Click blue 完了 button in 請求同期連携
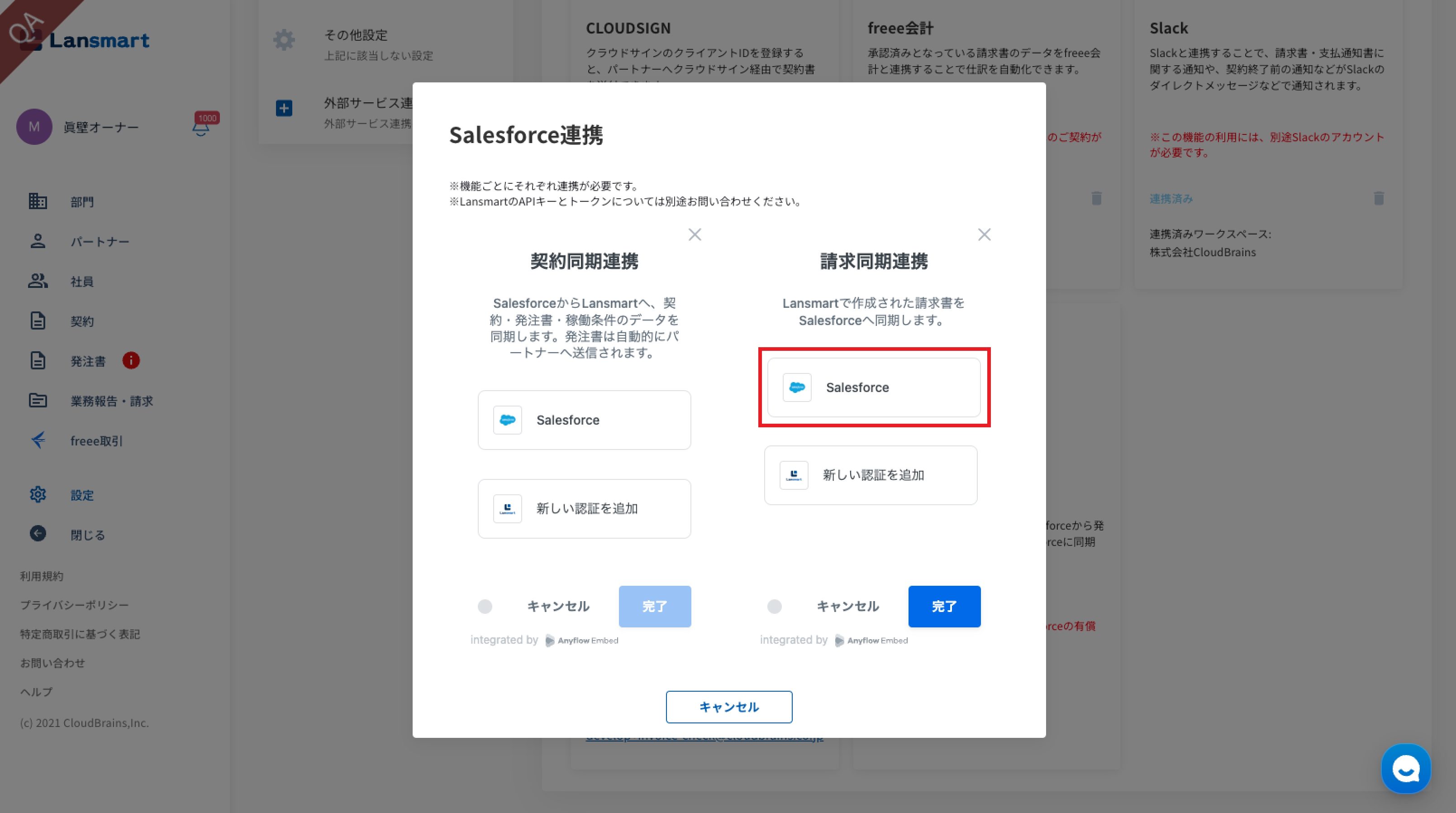Image resolution: width=1456 pixels, height=813 pixels. [x=944, y=606]
